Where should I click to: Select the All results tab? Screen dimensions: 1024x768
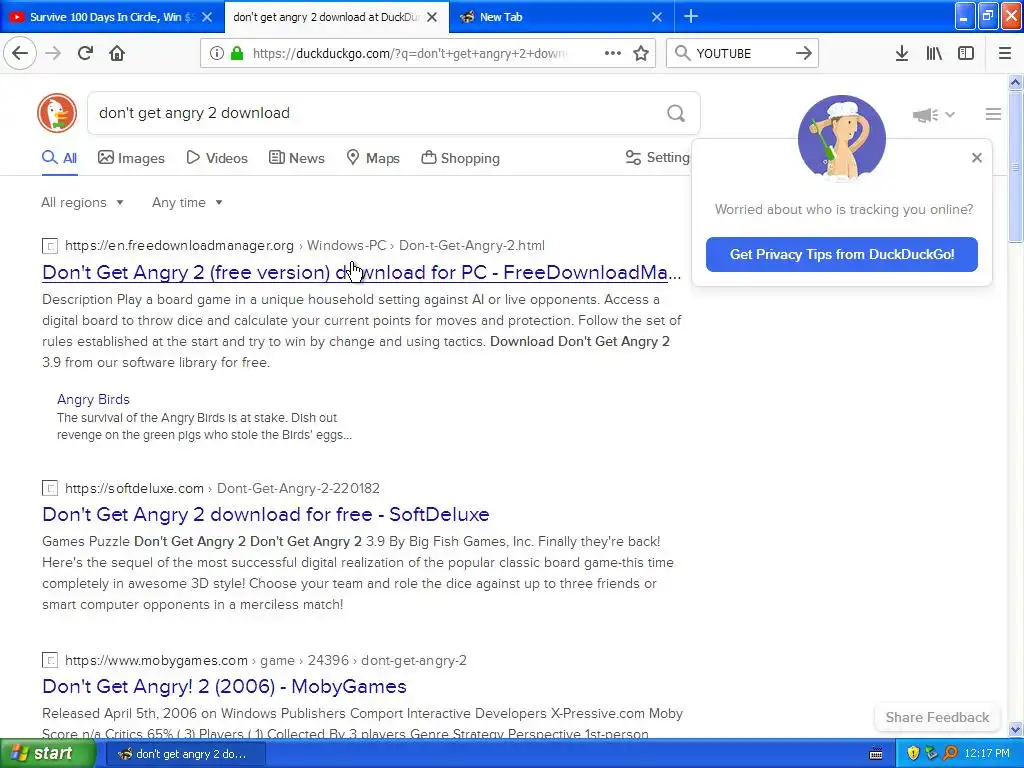[59, 158]
